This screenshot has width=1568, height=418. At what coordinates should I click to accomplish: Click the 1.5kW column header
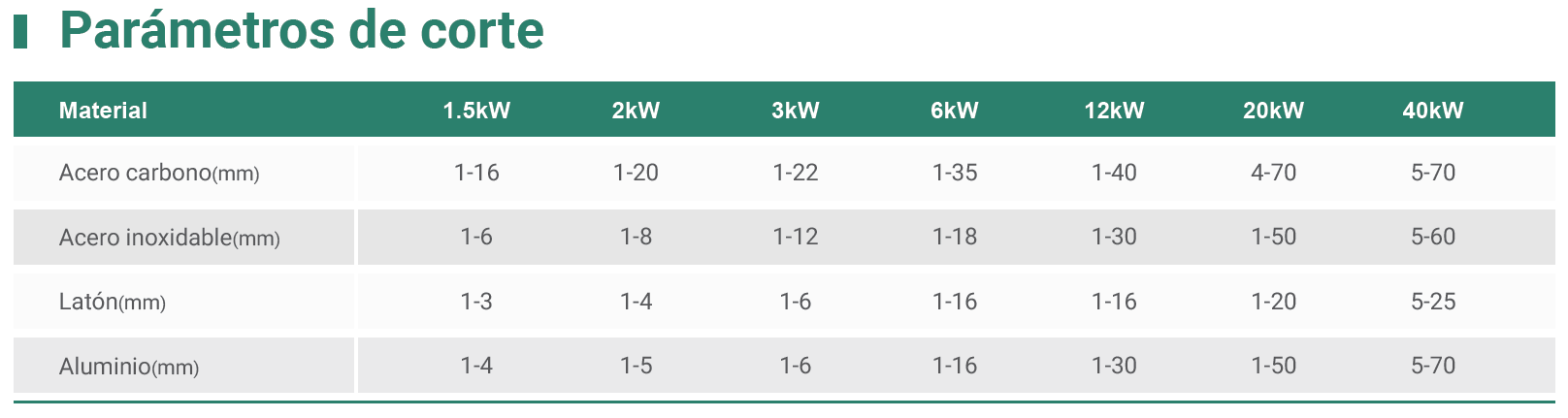click(x=476, y=111)
